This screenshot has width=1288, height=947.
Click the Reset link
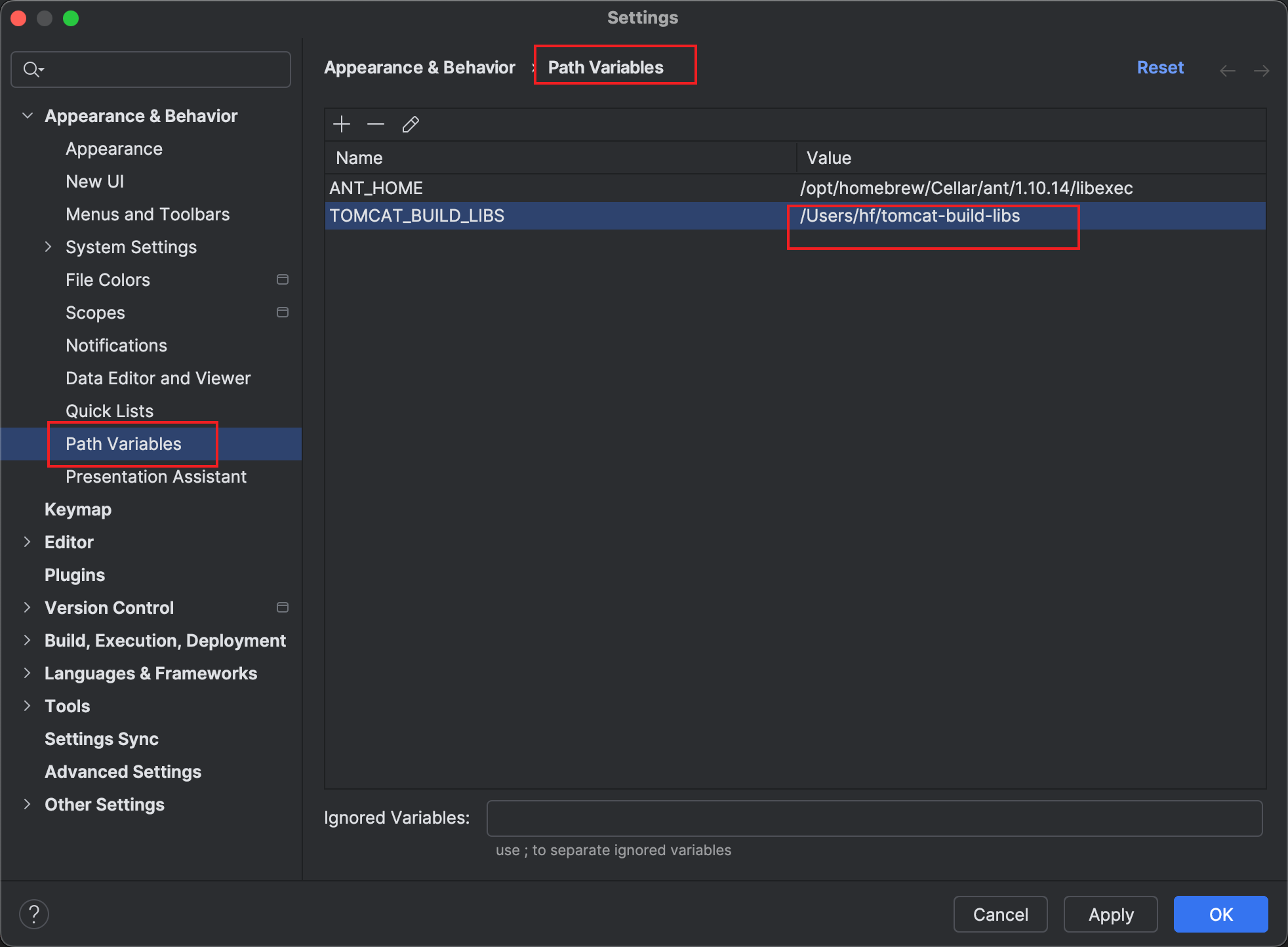click(x=1159, y=68)
